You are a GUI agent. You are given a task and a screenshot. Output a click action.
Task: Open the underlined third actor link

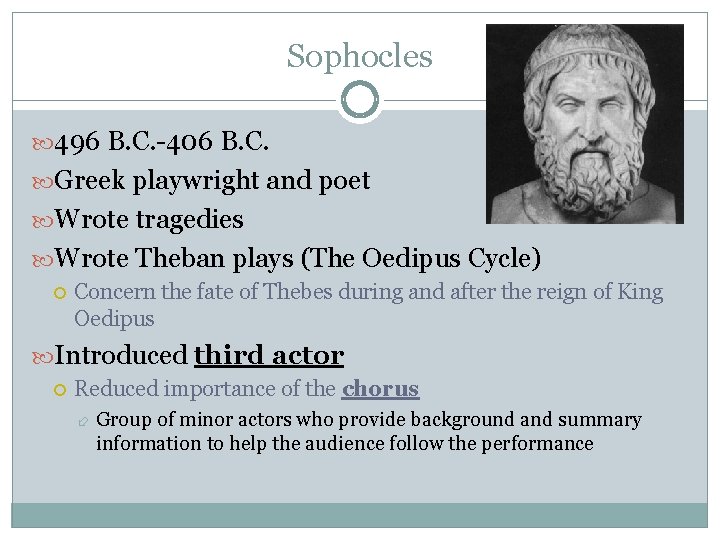pyautogui.click(x=269, y=355)
